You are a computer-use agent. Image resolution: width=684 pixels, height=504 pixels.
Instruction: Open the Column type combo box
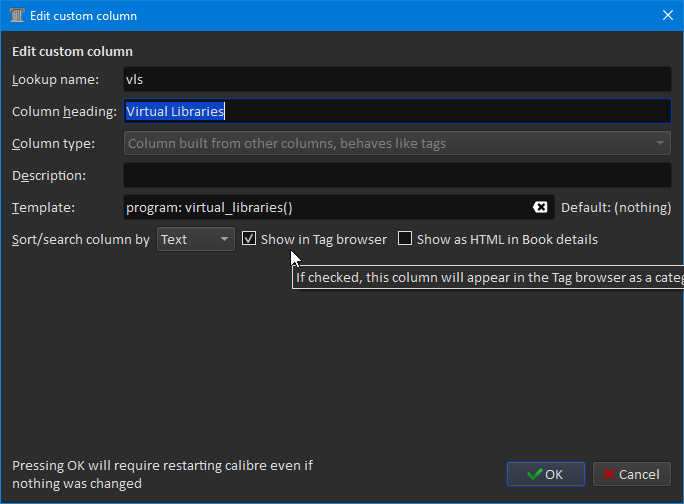[396, 143]
